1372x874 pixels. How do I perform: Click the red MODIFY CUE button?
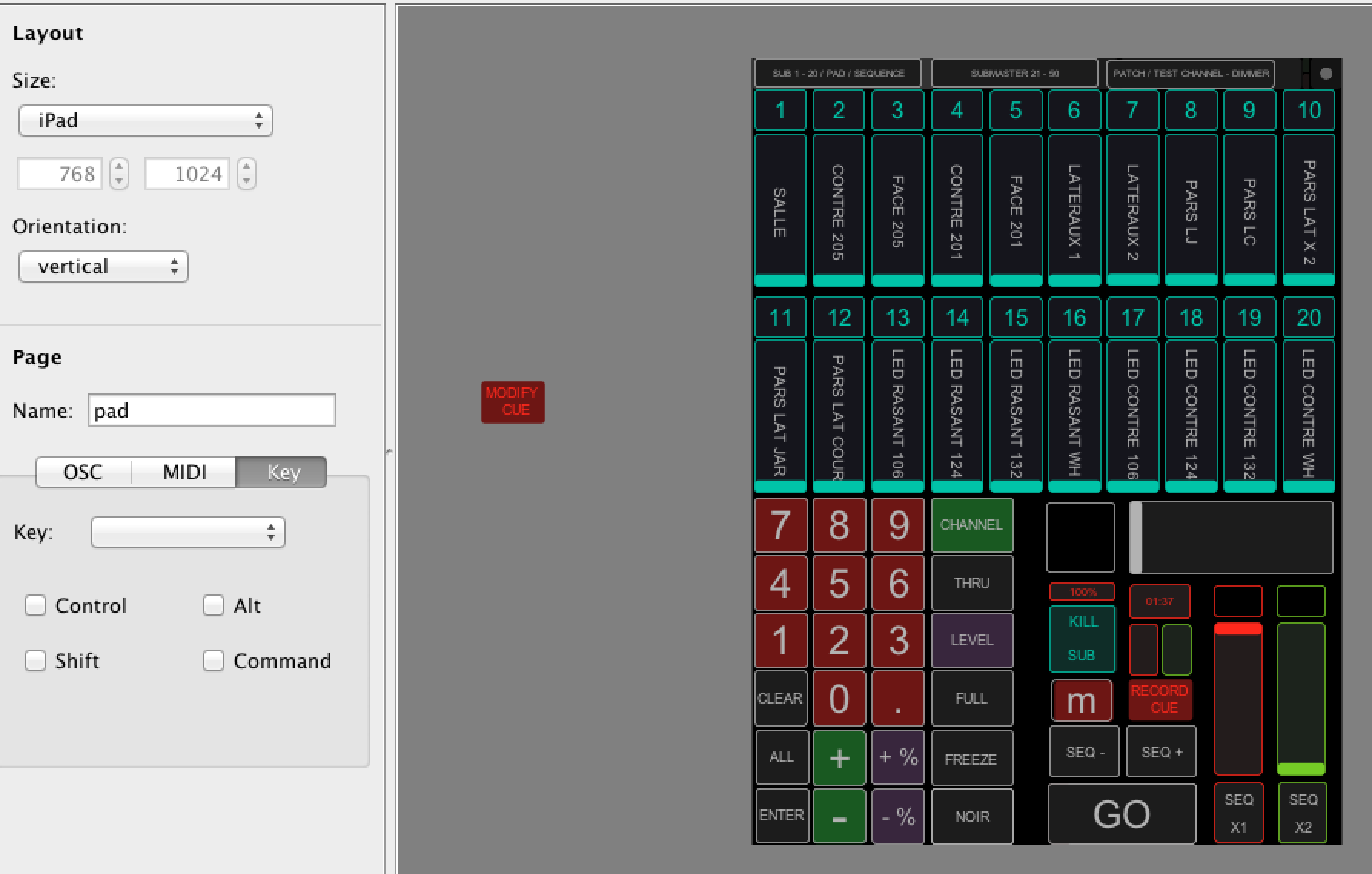pyautogui.click(x=512, y=402)
